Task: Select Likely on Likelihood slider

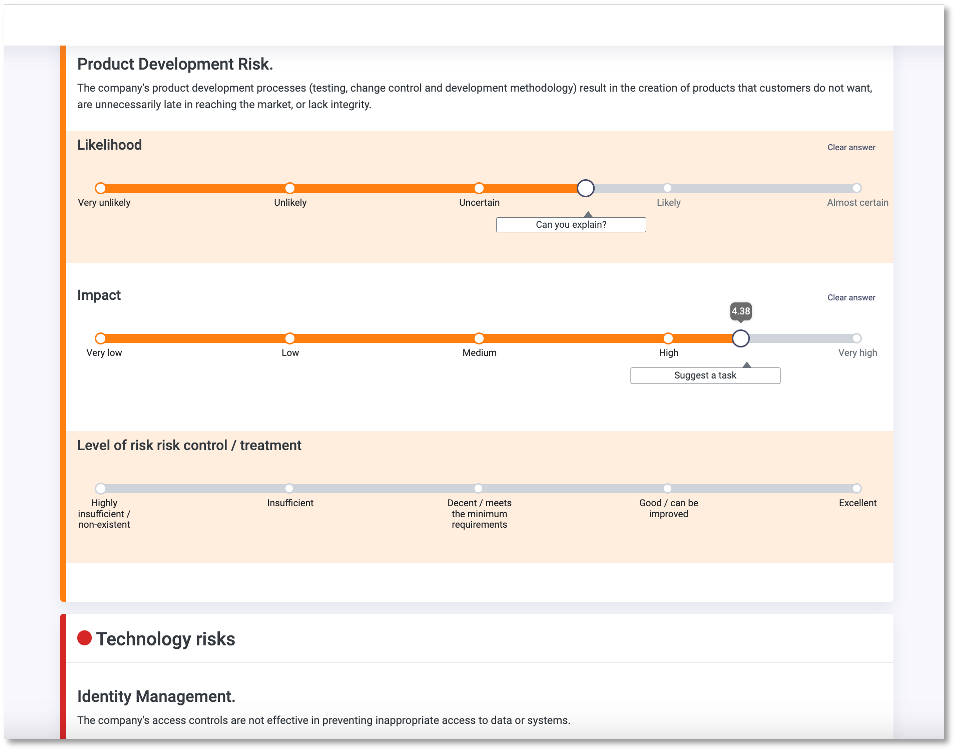Action: [x=668, y=188]
